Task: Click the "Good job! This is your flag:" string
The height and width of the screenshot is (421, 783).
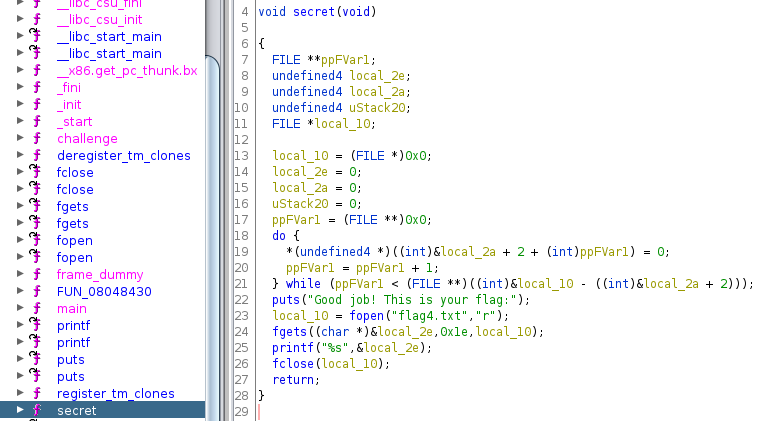Action: click(412, 300)
